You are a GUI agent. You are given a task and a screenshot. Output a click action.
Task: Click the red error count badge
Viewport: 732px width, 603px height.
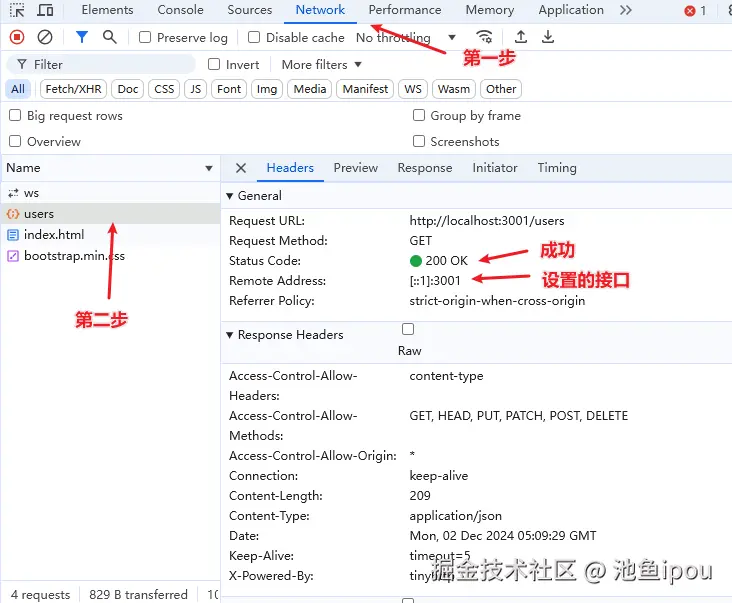pos(695,11)
